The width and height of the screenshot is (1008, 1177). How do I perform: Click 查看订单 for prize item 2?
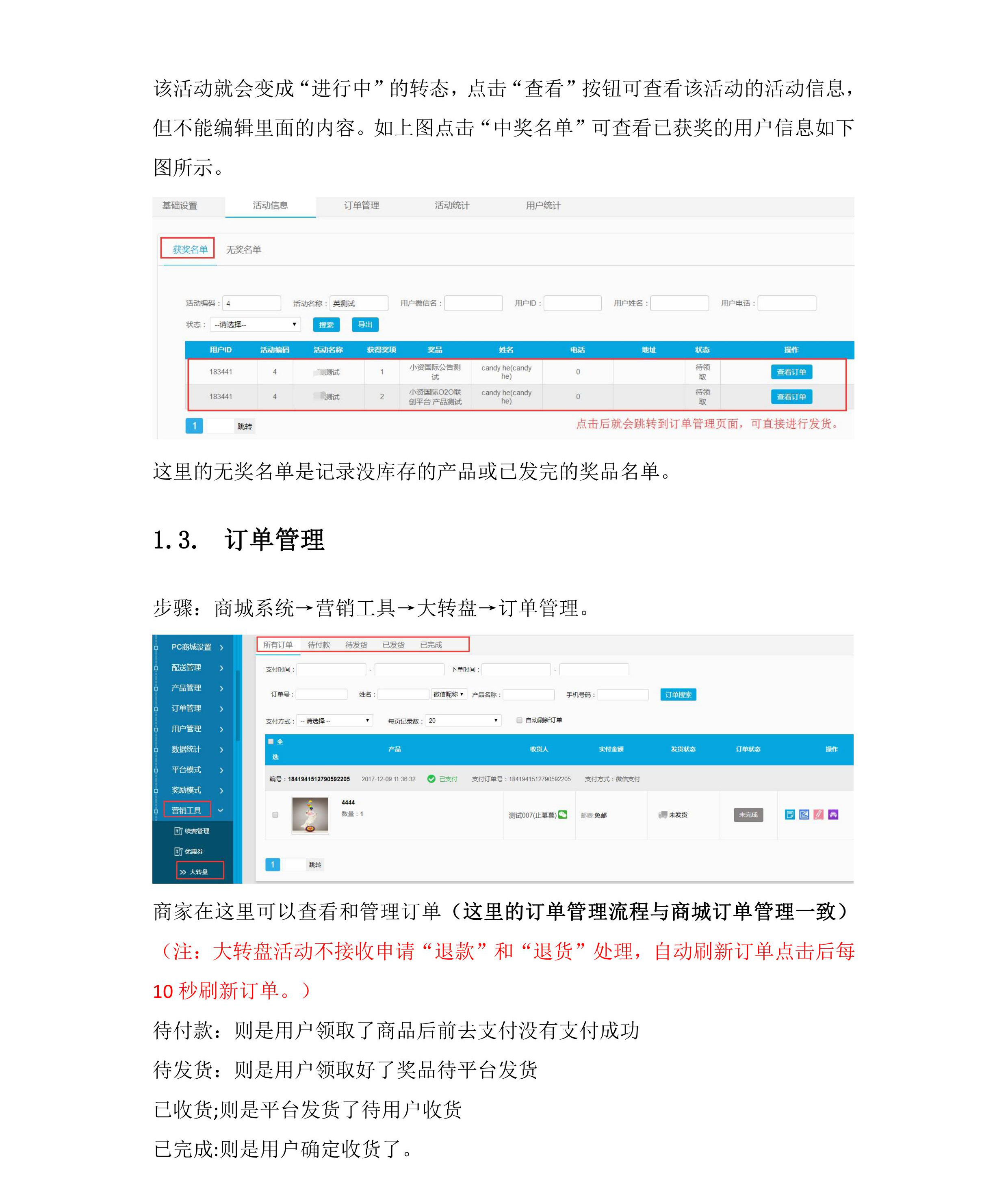(791, 397)
